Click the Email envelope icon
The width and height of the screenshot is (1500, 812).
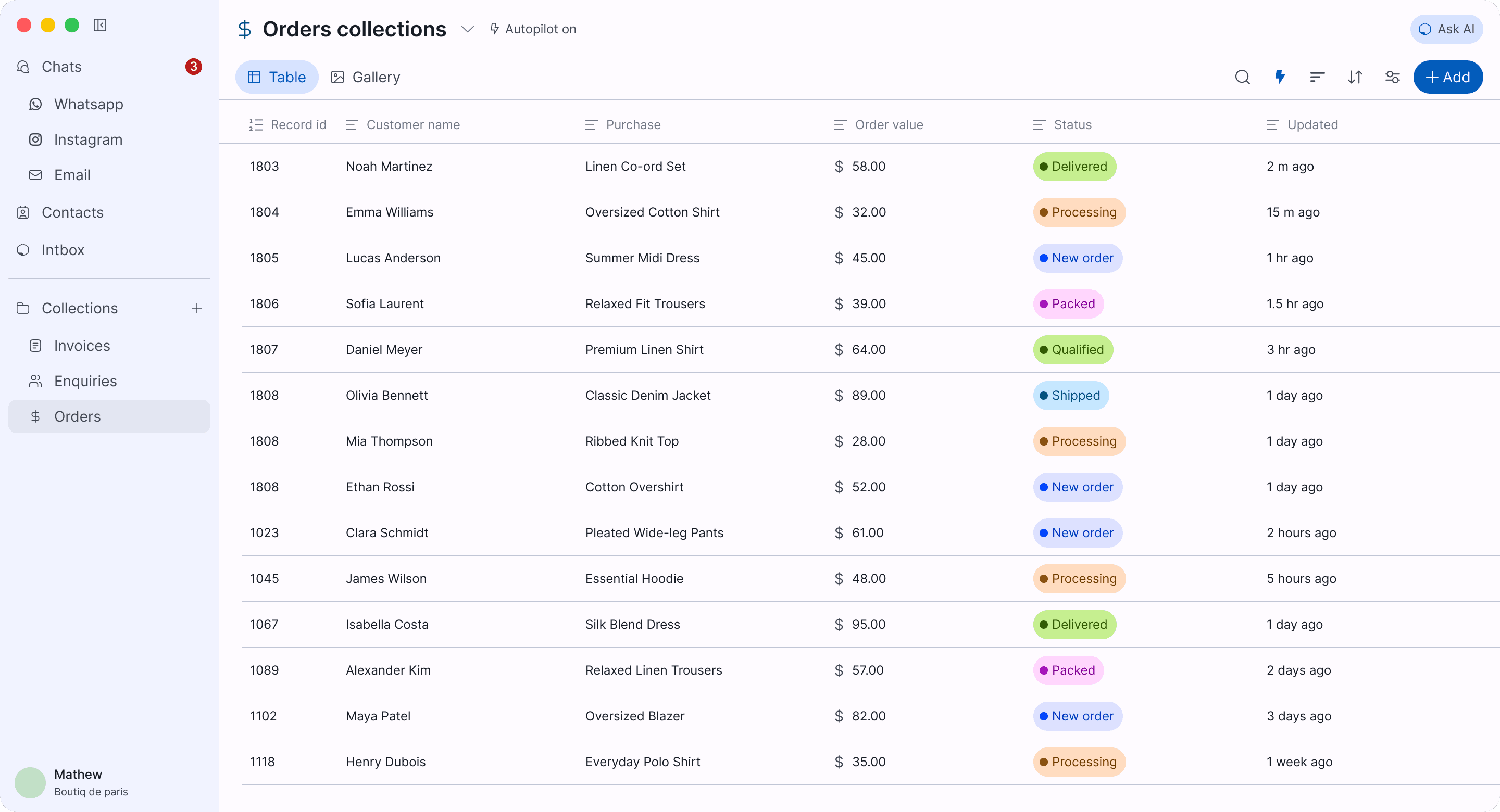click(x=35, y=175)
